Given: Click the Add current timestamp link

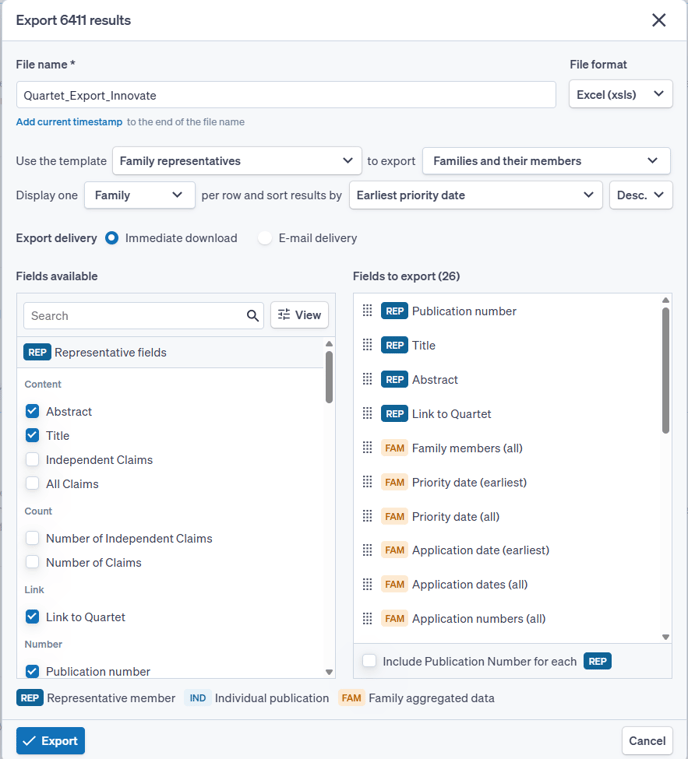Looking at the screenshot, I should 69,122.
